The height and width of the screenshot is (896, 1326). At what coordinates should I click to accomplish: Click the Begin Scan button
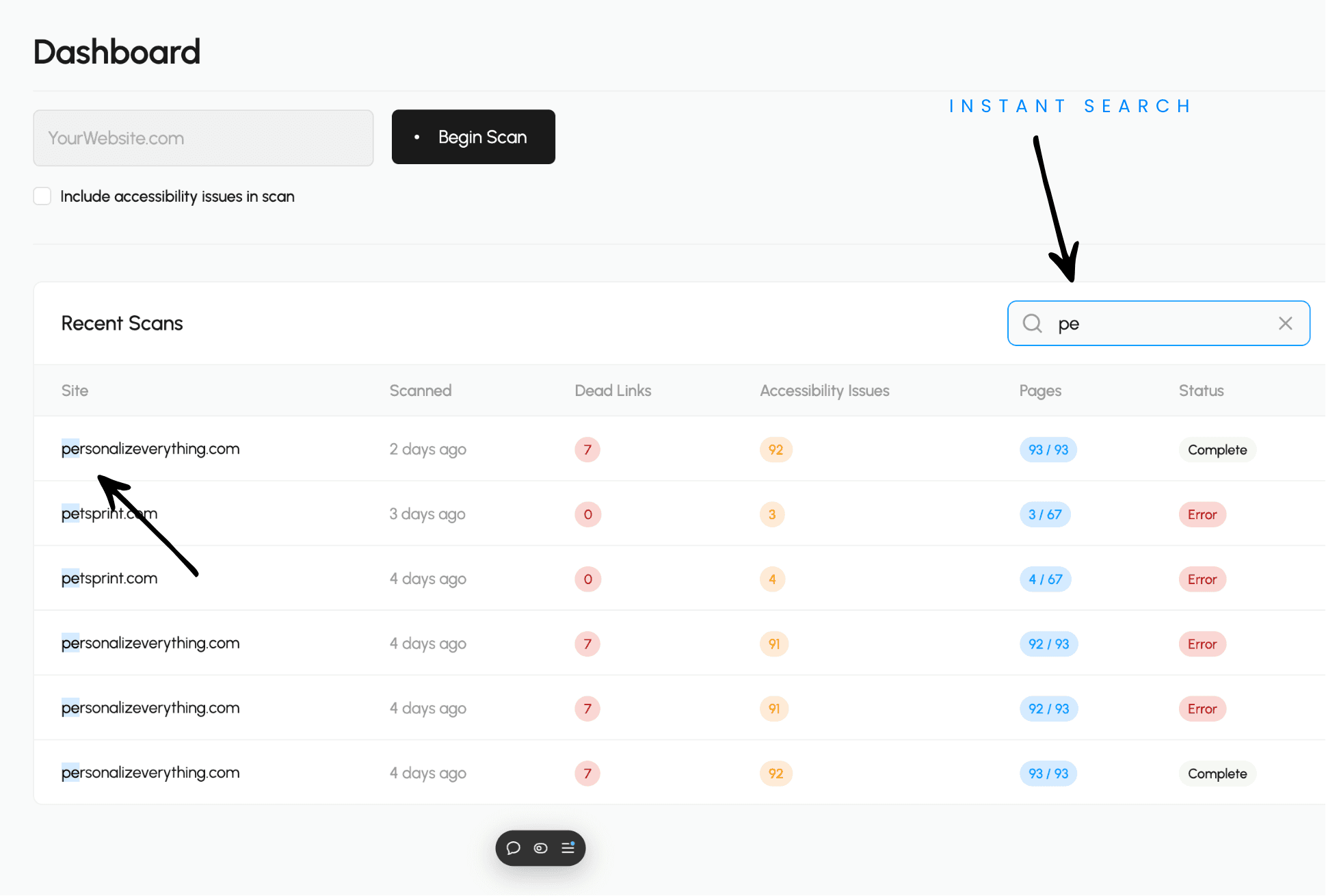click(473, 137)
